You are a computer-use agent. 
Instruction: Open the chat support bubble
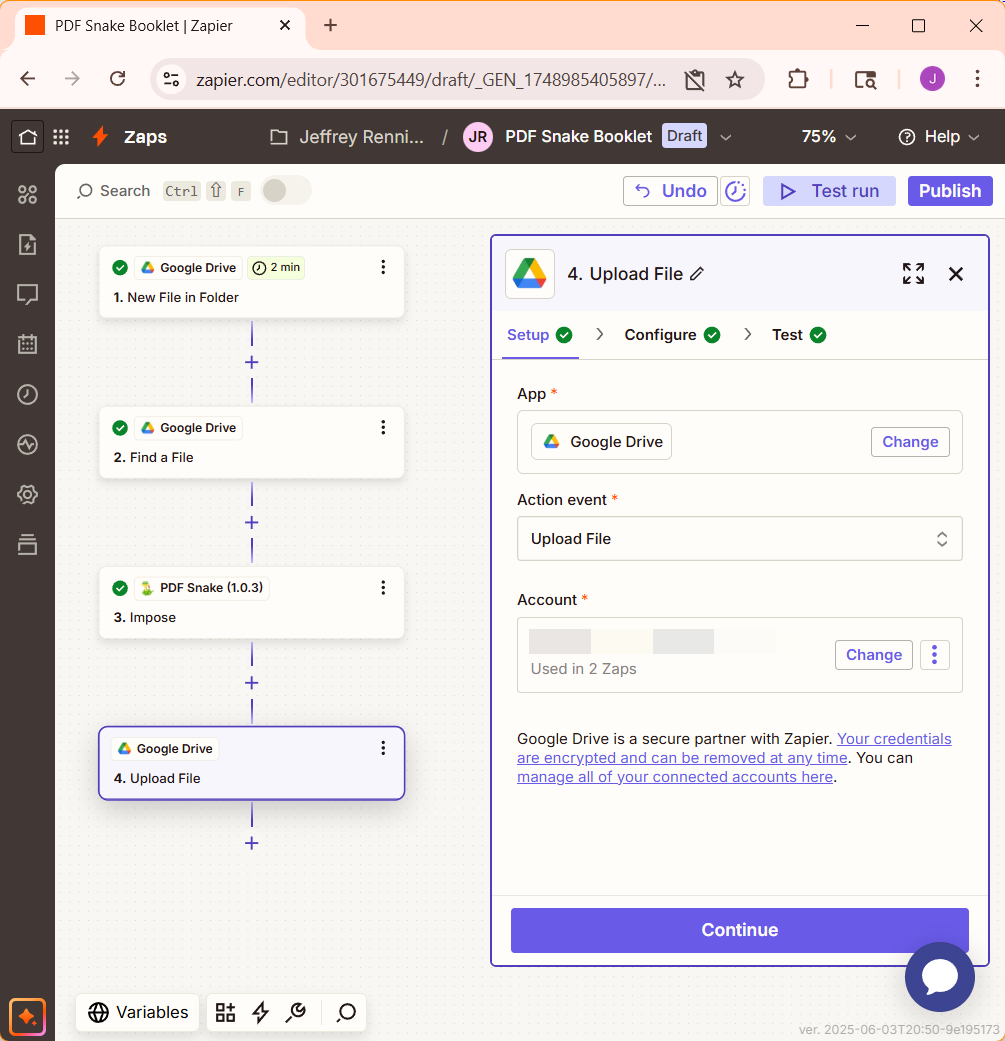pyautogui.click(x=940, y=977)
